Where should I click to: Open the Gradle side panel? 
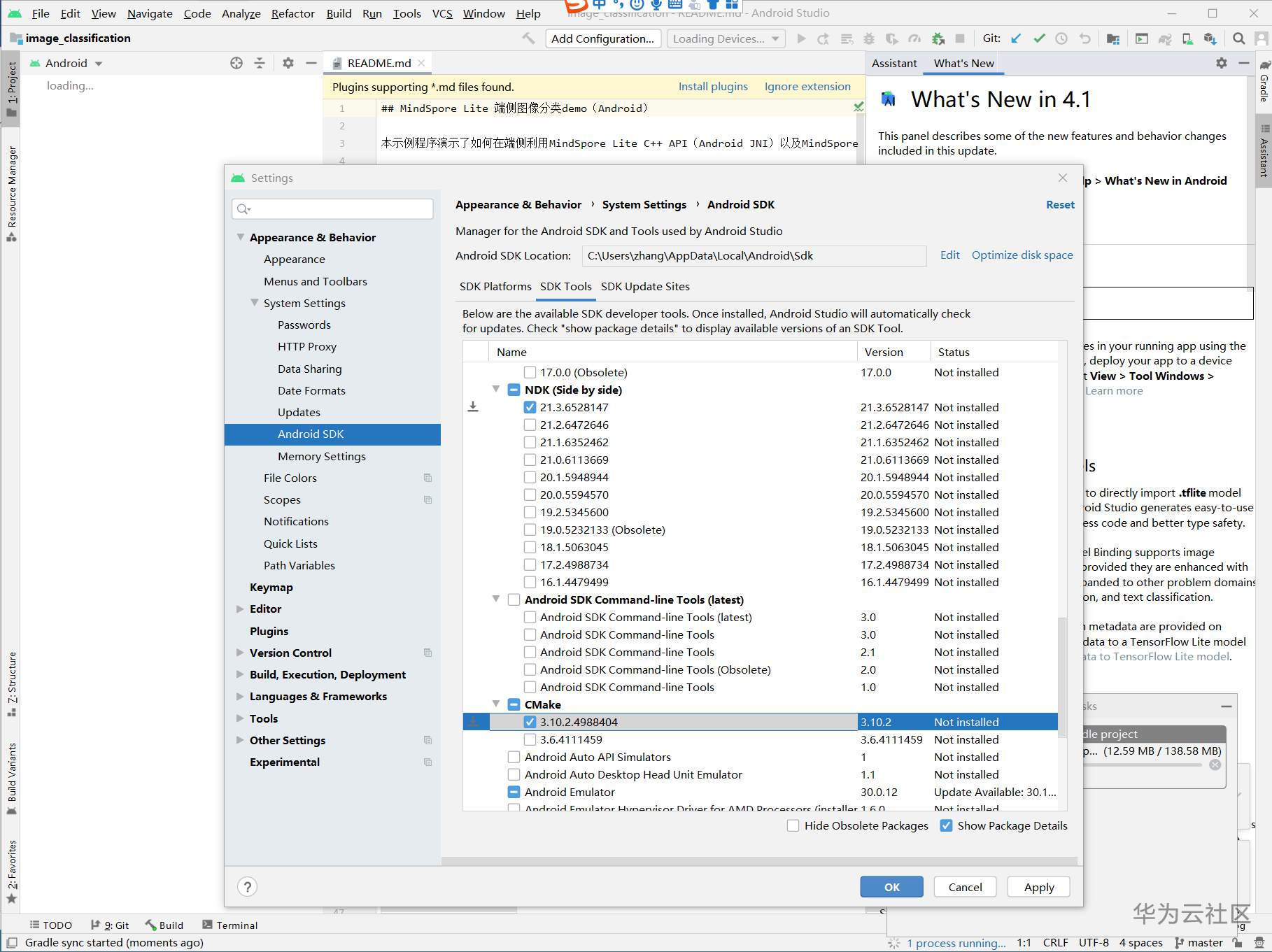click(1264, 80)
